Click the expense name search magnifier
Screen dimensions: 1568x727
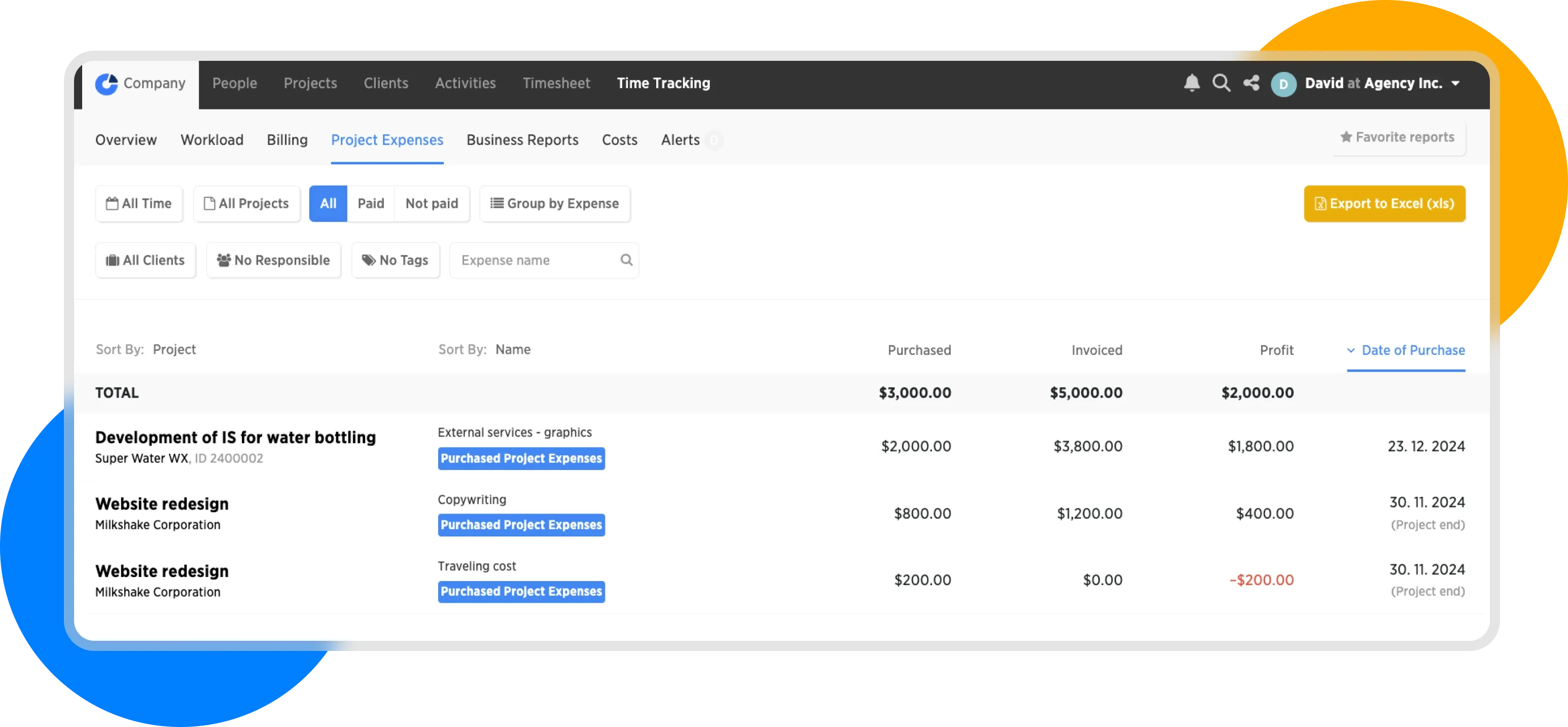(x=626, y=261)
